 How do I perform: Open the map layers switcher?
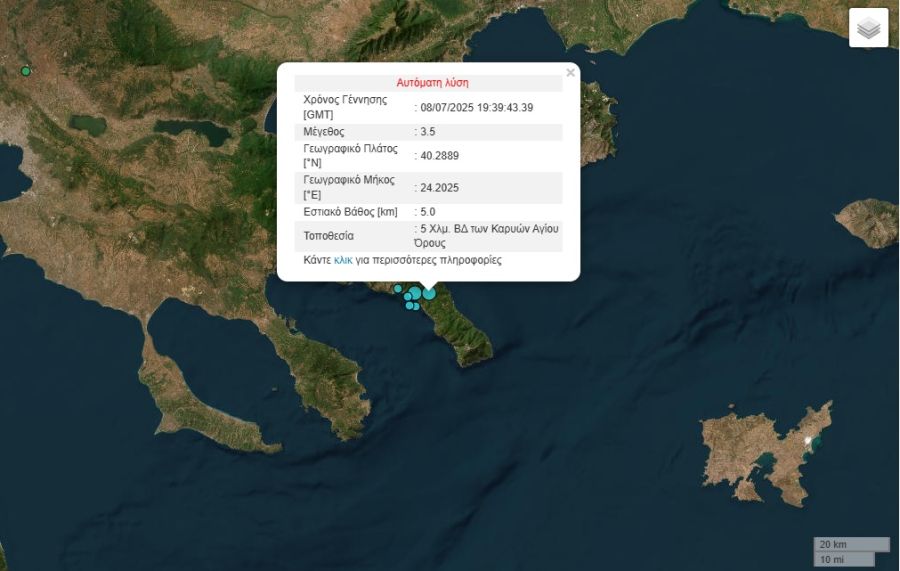868,28
